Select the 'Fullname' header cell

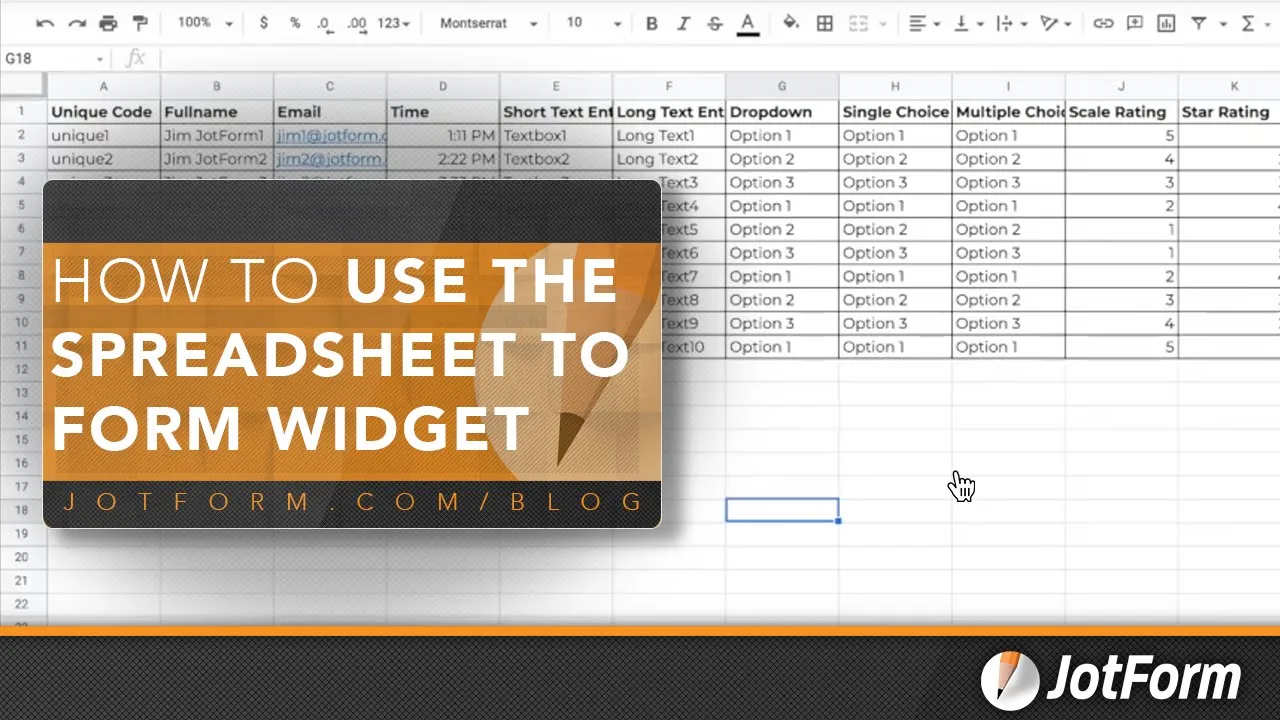[x=217, y=112]
